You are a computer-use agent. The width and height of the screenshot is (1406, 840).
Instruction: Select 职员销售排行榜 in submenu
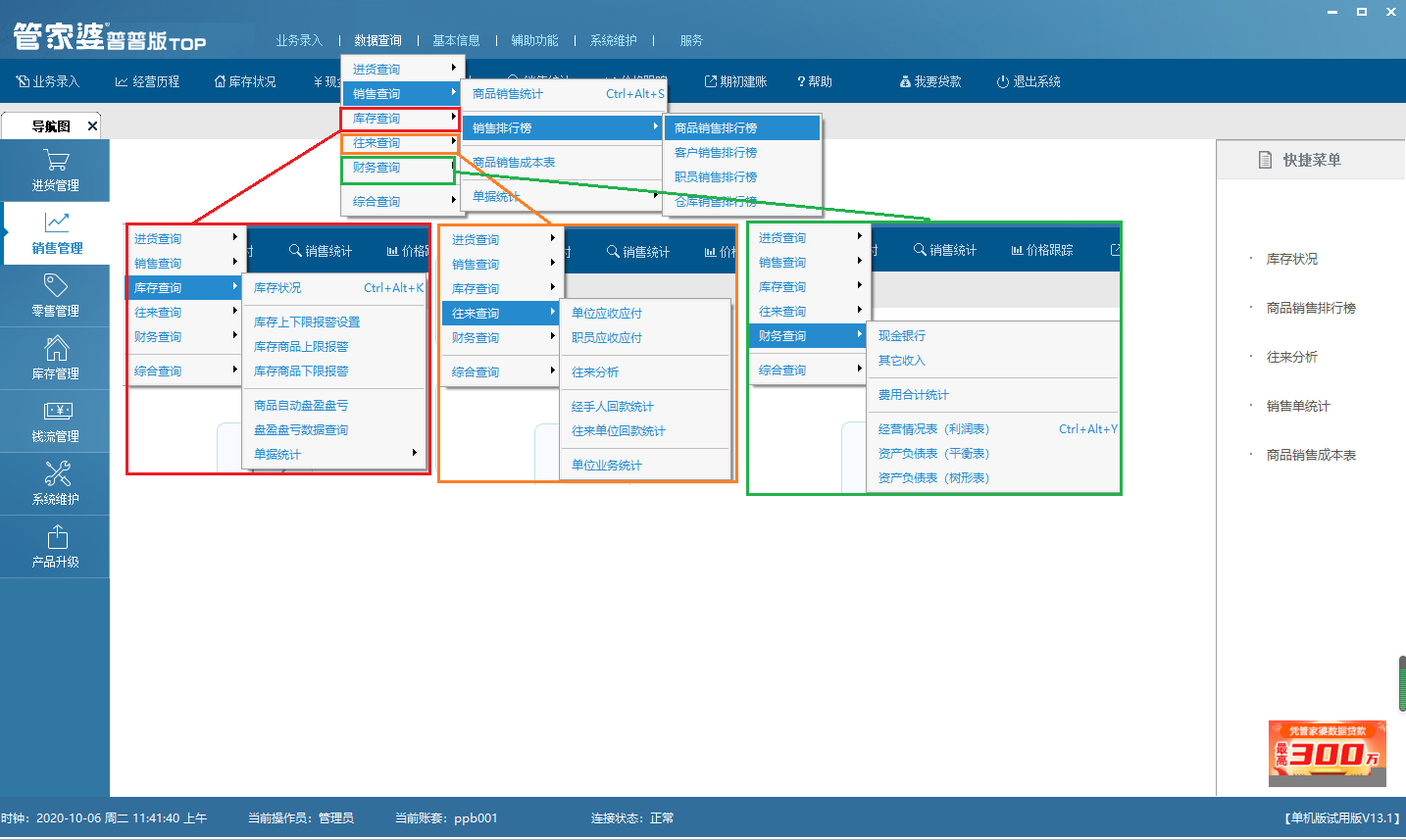tap(742, 176)
